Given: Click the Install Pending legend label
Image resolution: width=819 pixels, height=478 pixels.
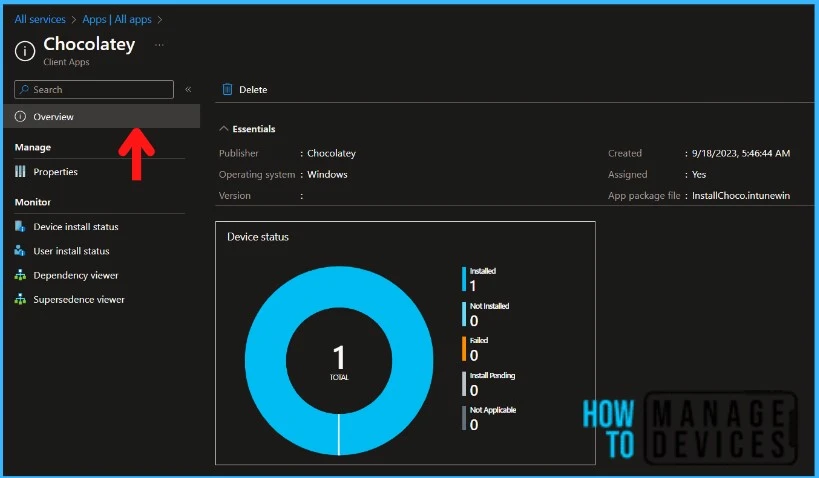Looking at the screenshot, I should pyautogui.click(x=493, y=376).
